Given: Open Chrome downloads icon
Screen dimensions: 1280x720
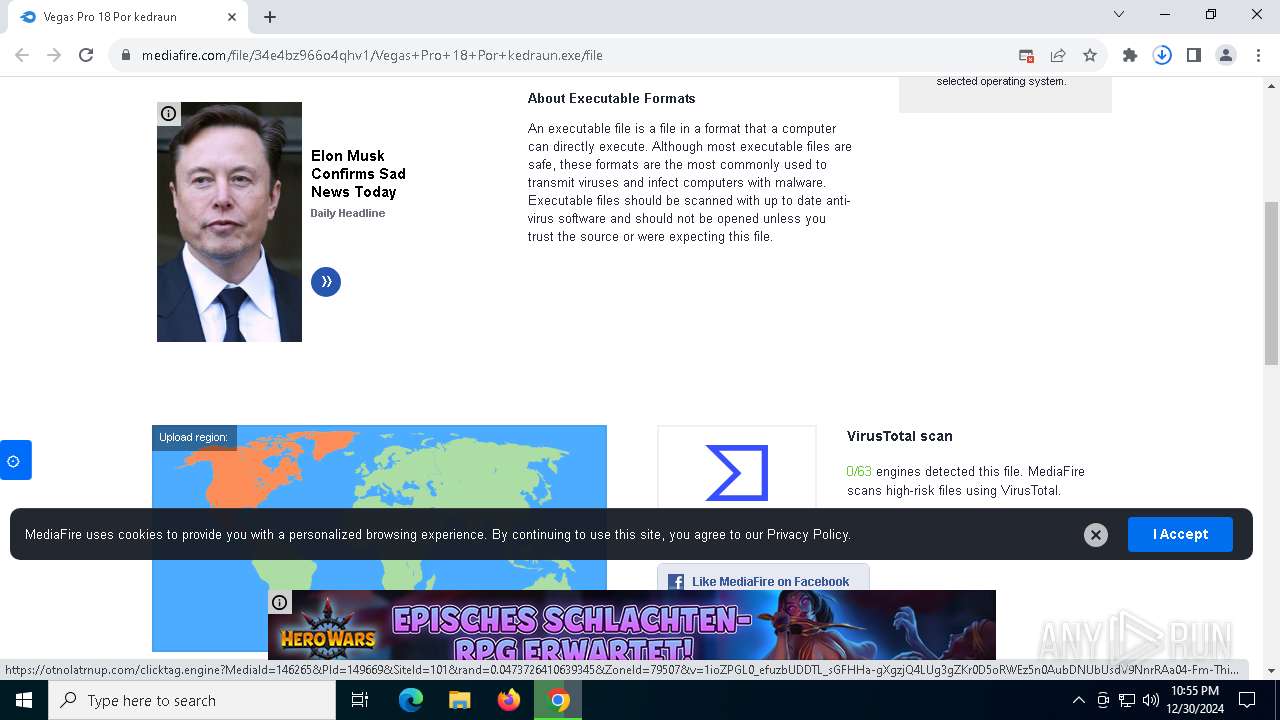Looking at the screenshot, I should 1162,55.
